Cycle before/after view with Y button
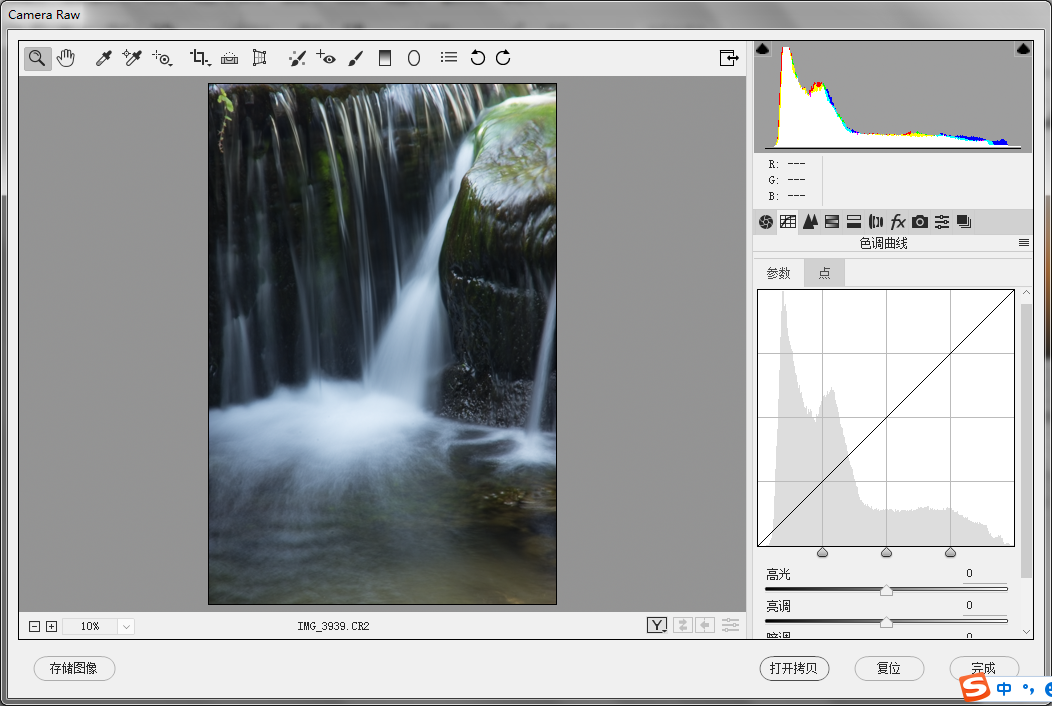This screenshot has width=1052, height=706. click(657, 625)
